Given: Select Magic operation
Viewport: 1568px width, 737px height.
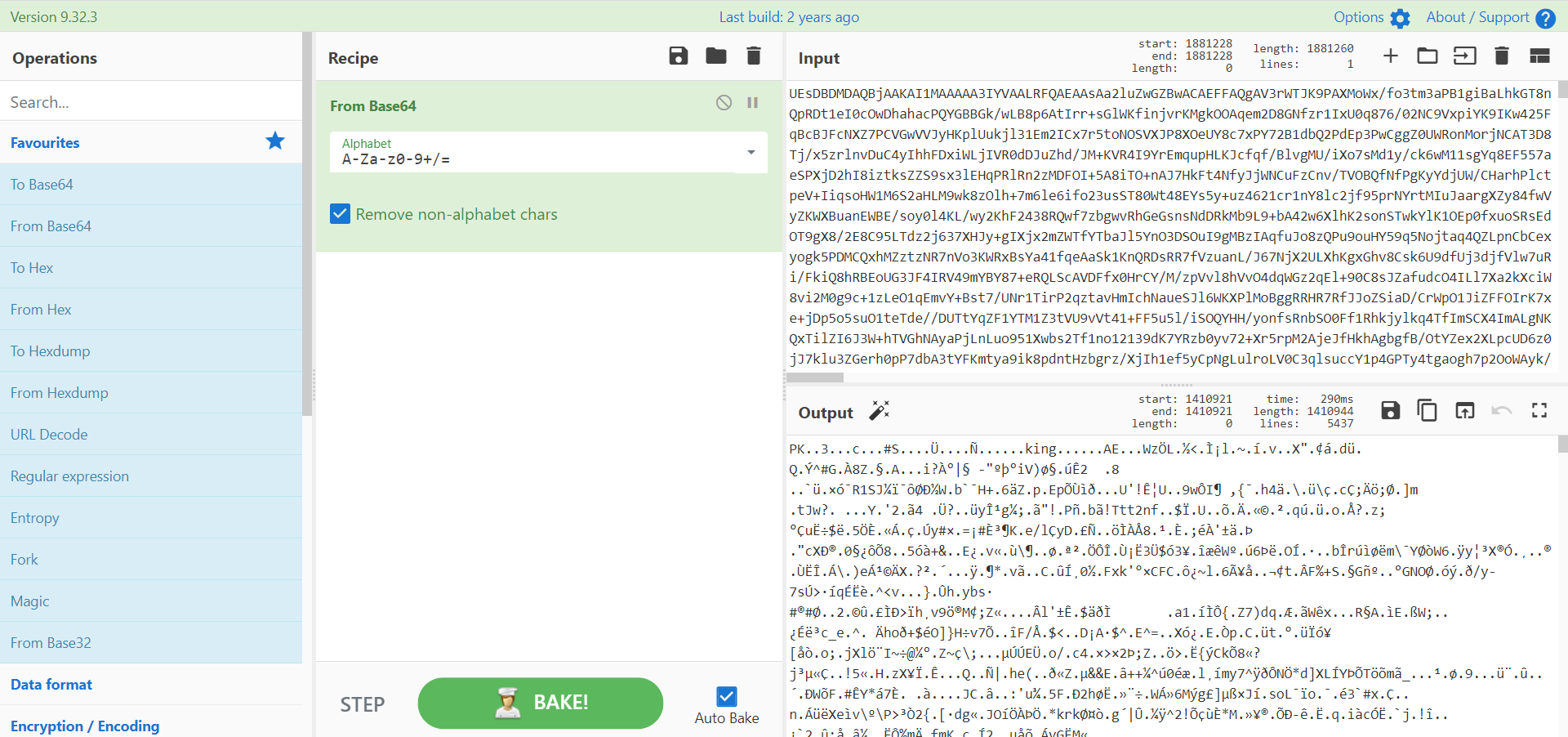Looking at the screenshot, I should coord(151,601).
